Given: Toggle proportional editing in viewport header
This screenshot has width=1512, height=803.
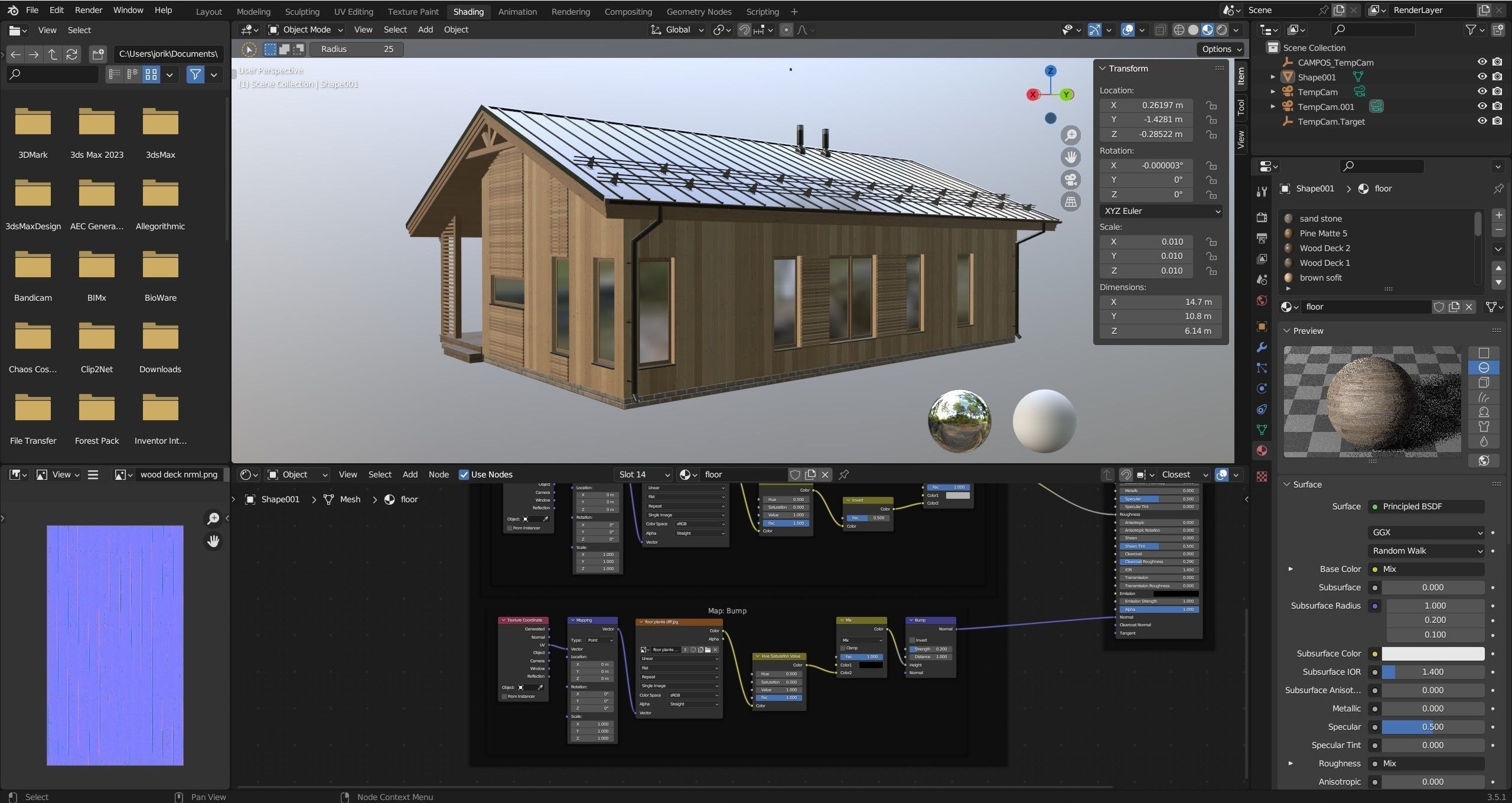Looking at the screenshot, I should point(786,30).
